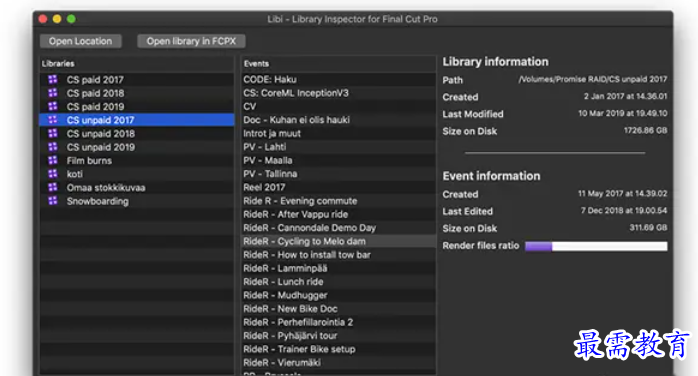Click the CS unpaid 2018 library icon
The image size is (698, 376).
53,133
